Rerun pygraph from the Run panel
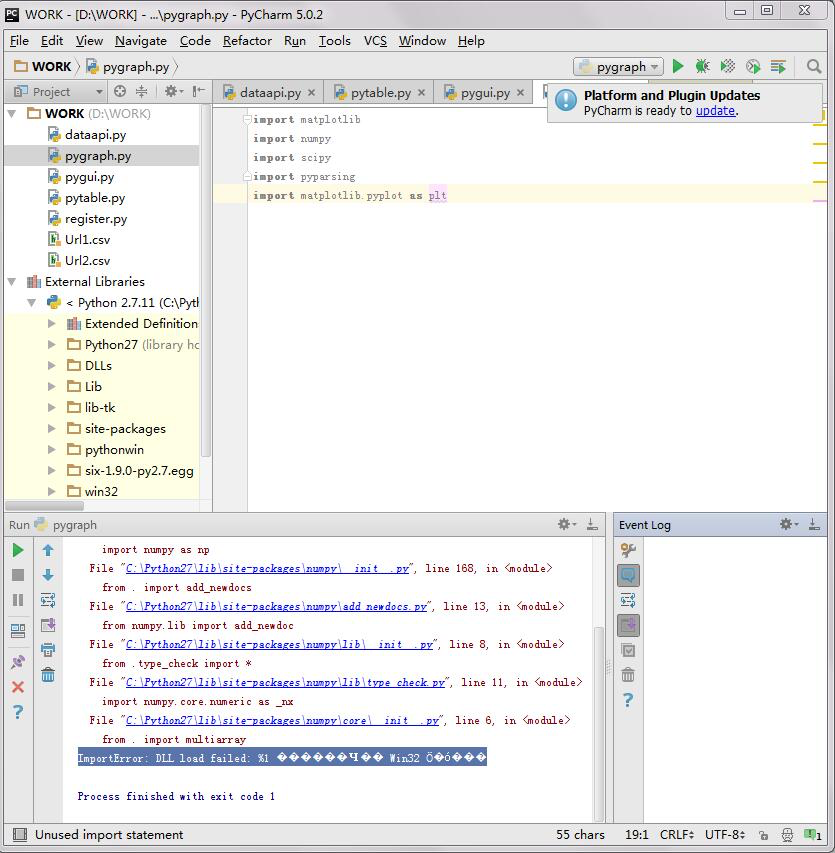 [x=18, y=550]
